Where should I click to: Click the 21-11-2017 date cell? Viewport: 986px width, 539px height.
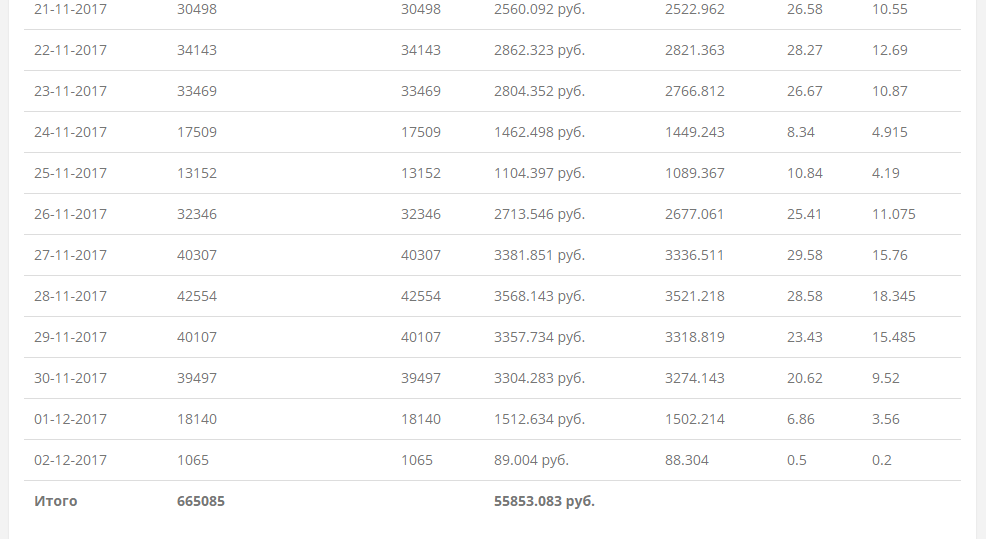coord(70,9)
